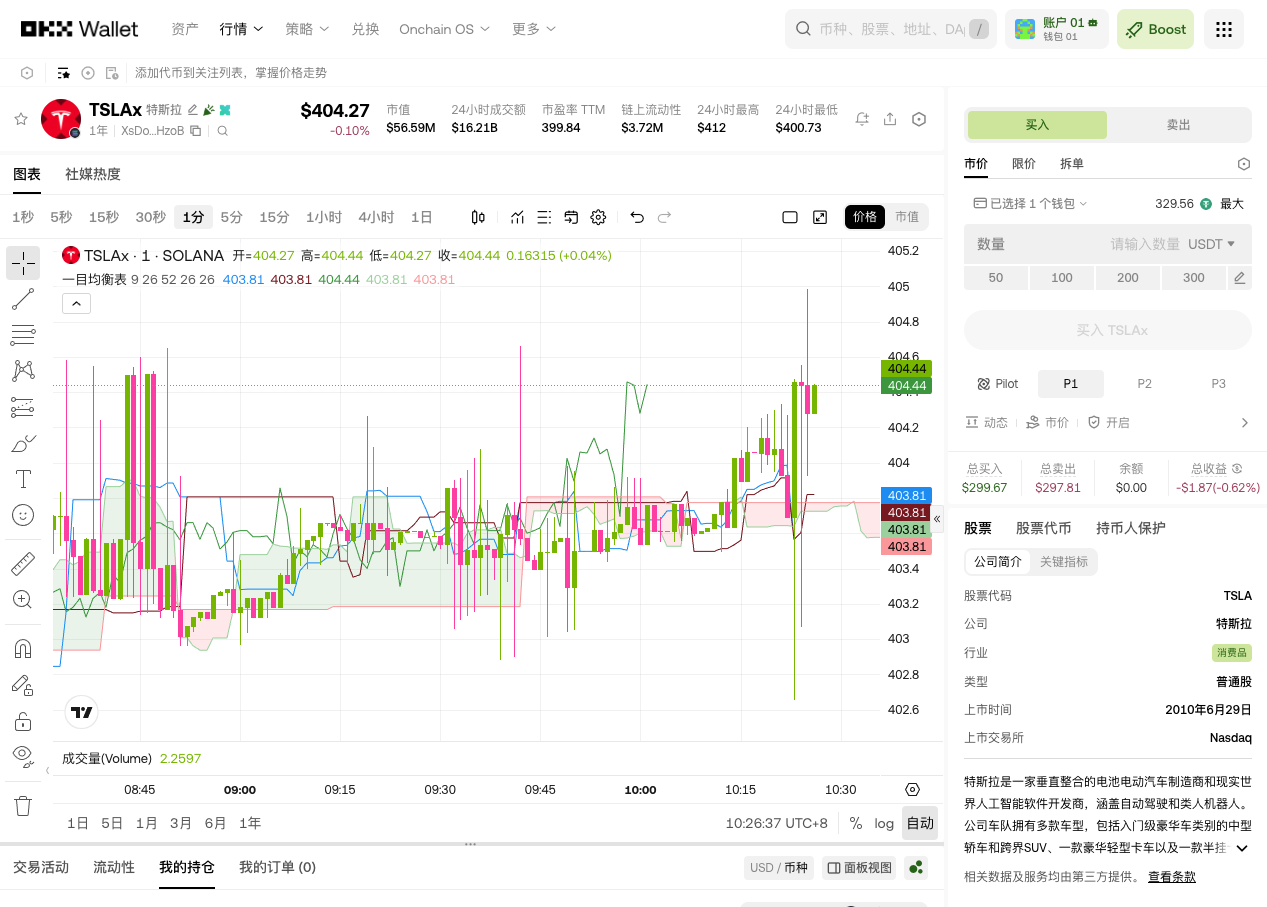Viewport: 1267px width, 907px height.
Task: Click the Boost rocket button
Action: point(1156,29)
